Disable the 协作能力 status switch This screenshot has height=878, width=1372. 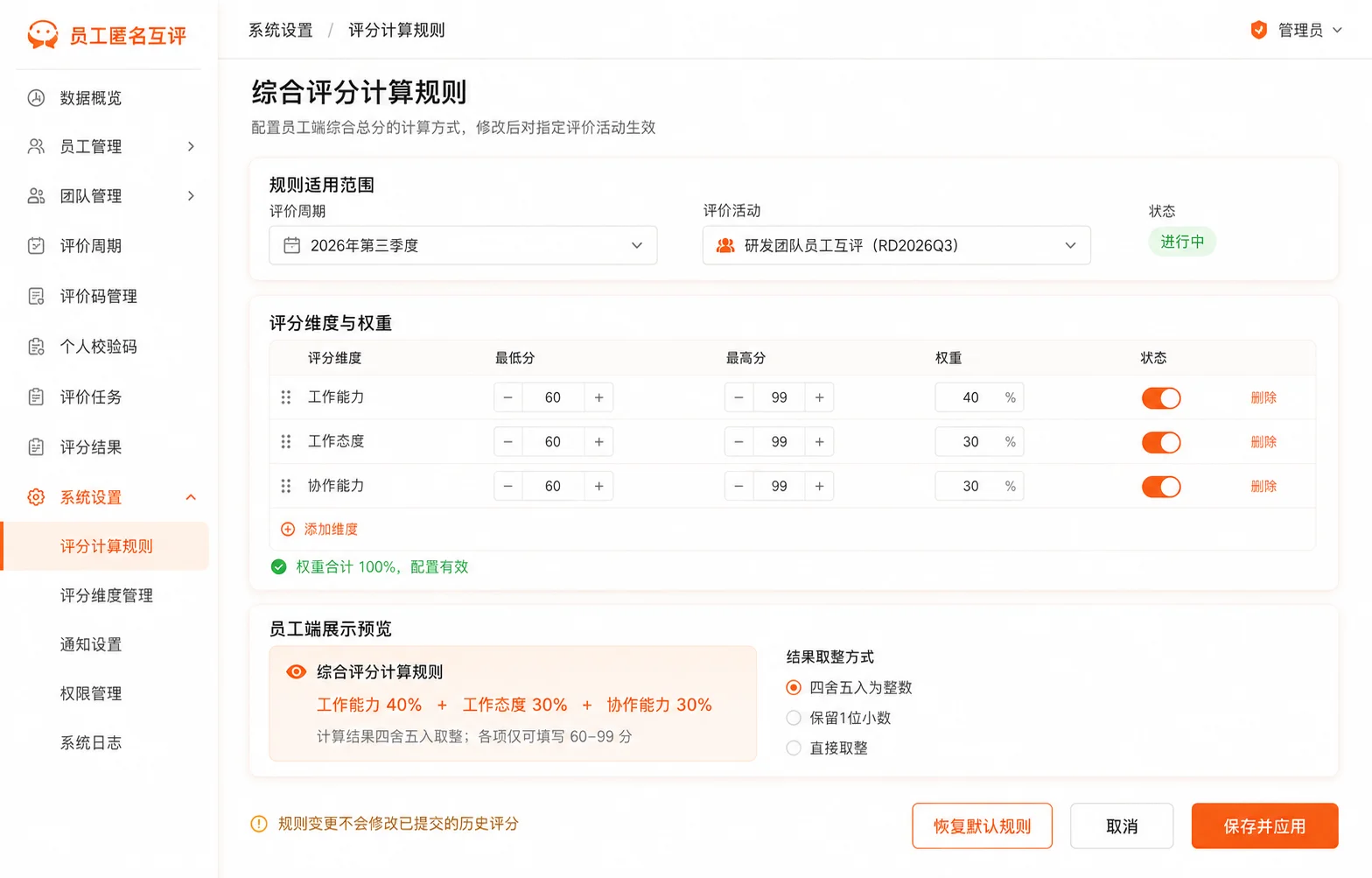click(1161, 487)
